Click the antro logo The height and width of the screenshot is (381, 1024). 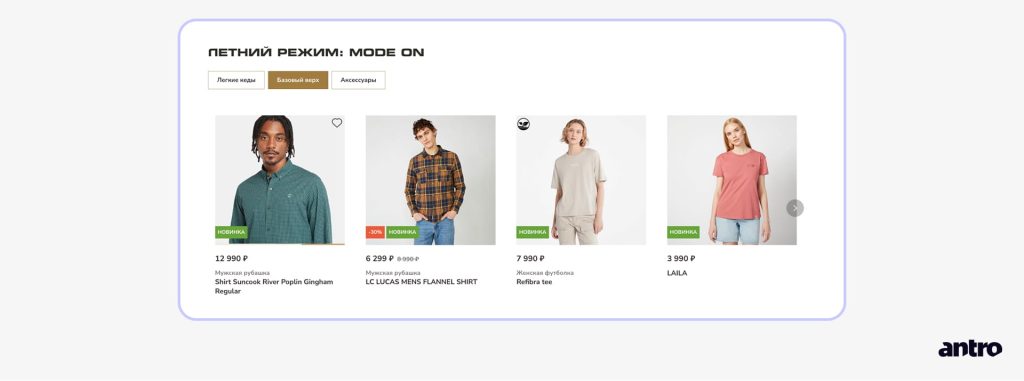coord(970,349)
